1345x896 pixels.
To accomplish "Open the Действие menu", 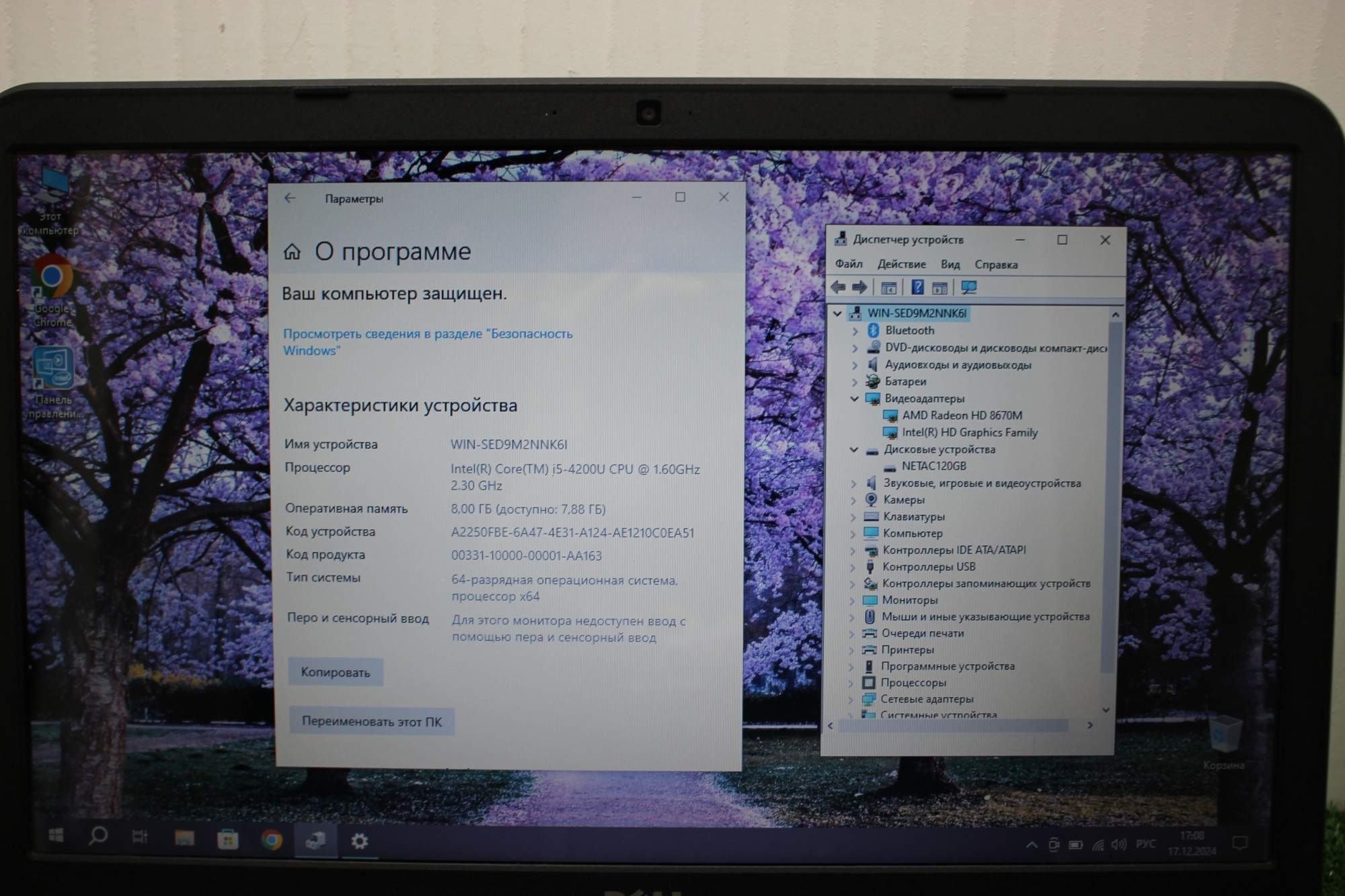I will 901,264.
